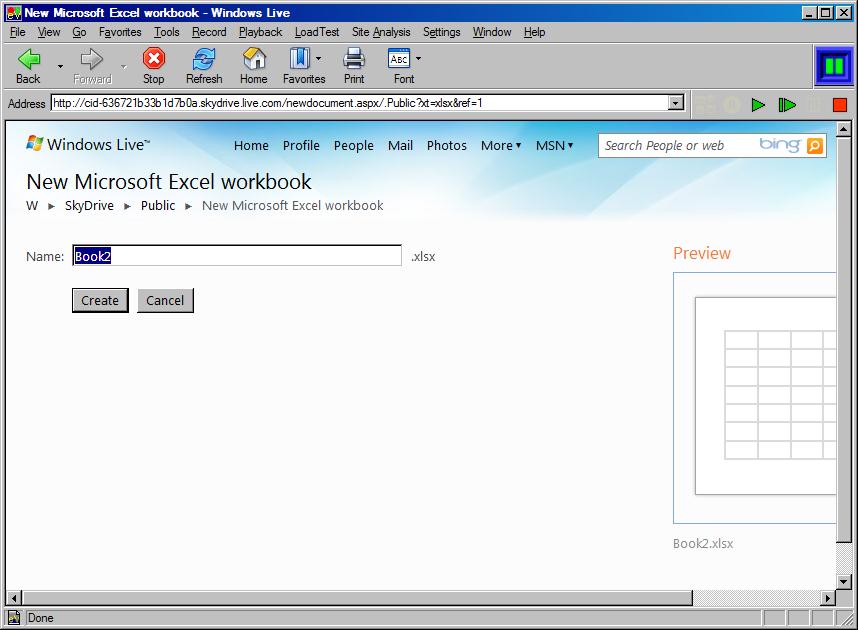This screenshot has height=630, width=858.
Task: Open the People link
Action: point(353,146)
